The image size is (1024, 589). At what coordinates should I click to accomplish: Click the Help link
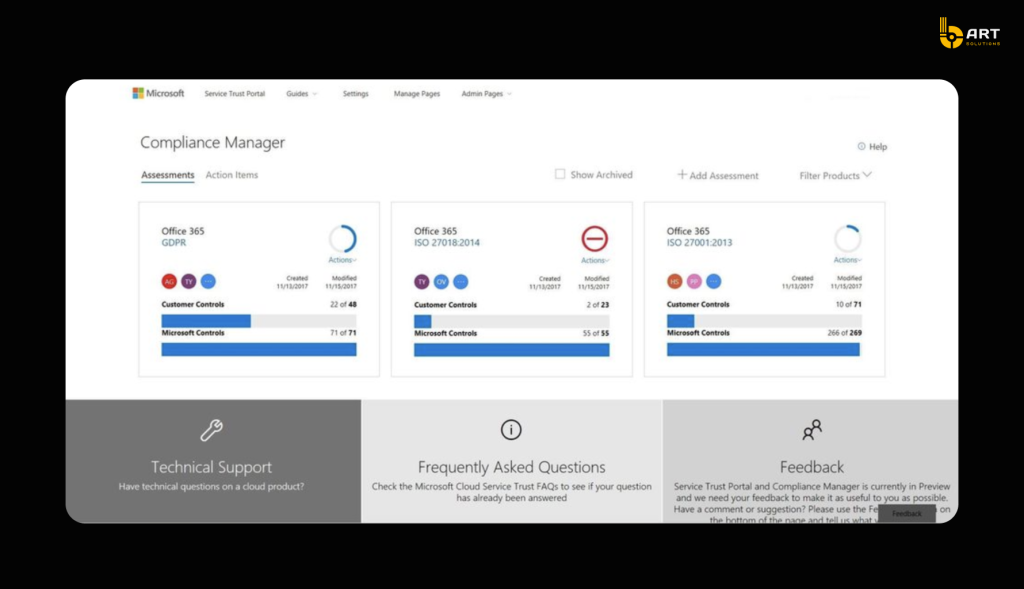(x=878, y=147)
